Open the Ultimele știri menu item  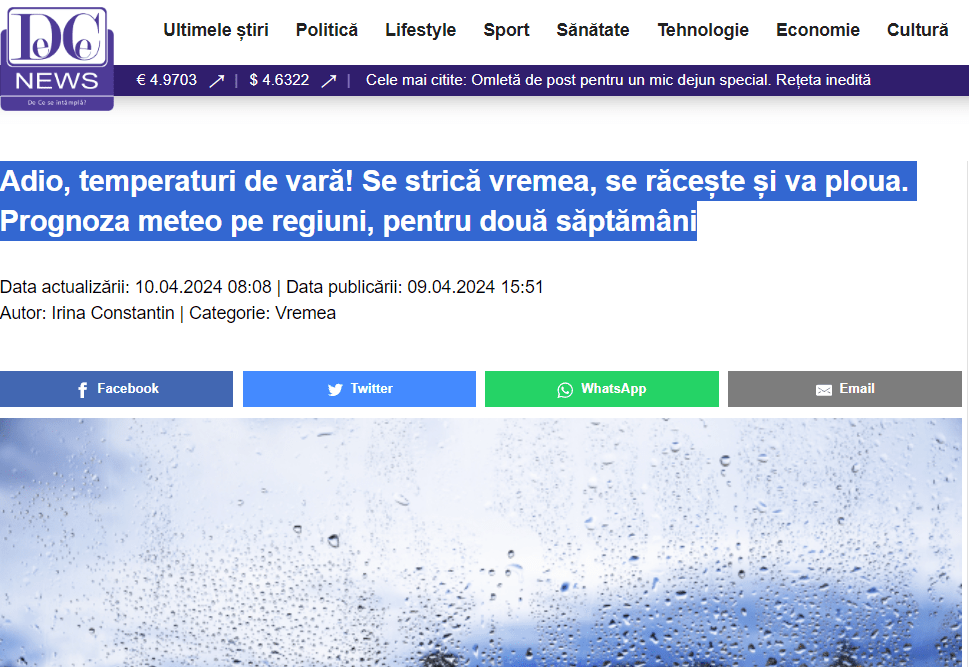pos(216,30)
